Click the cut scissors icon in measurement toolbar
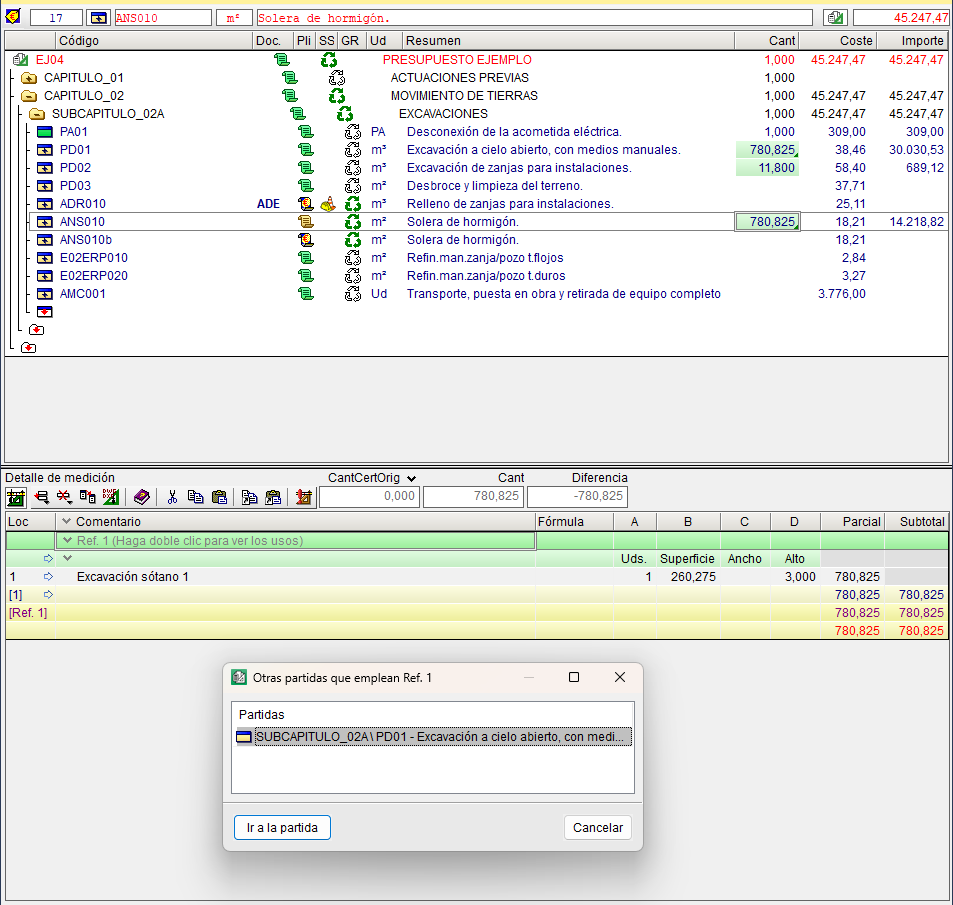This screenshot has height=905, width=953. click(x=172, y=497)
